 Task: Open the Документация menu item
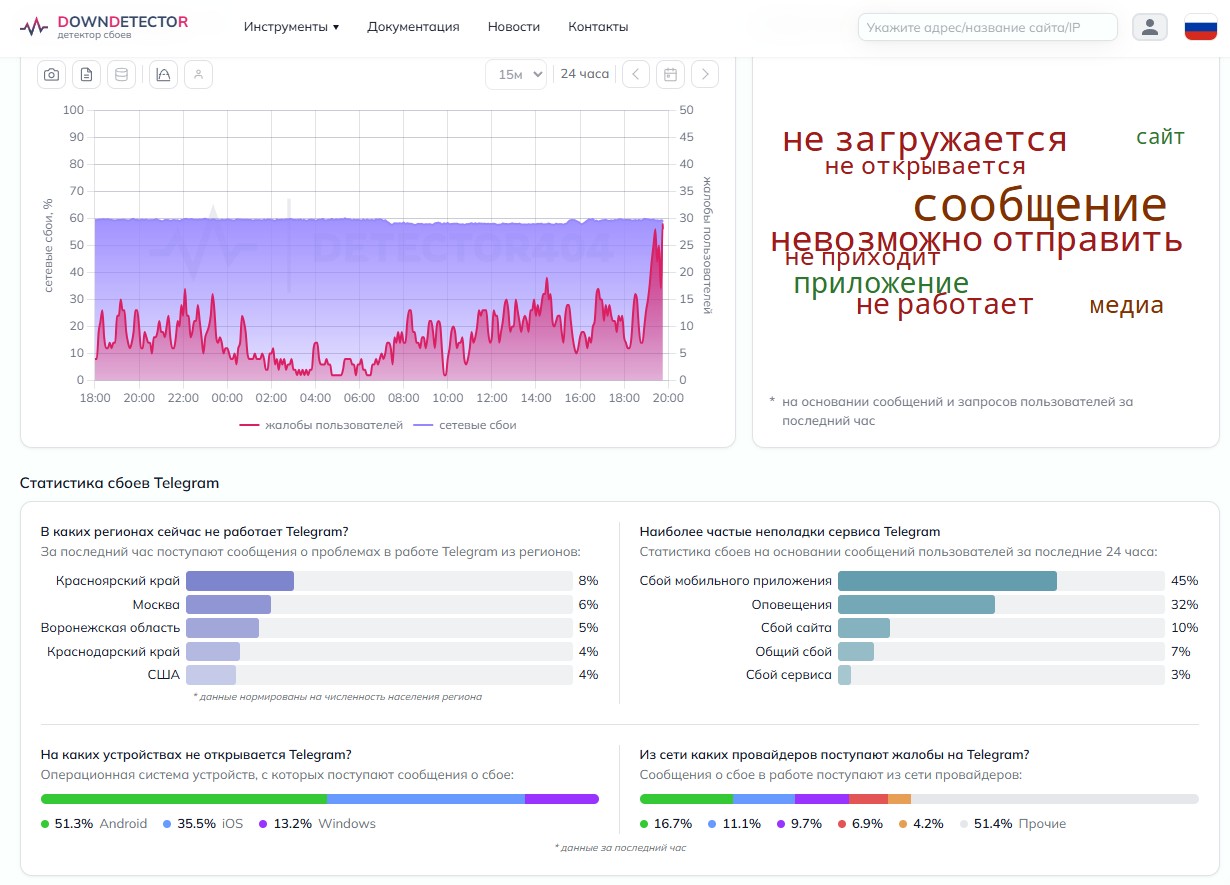coord(413,27)
